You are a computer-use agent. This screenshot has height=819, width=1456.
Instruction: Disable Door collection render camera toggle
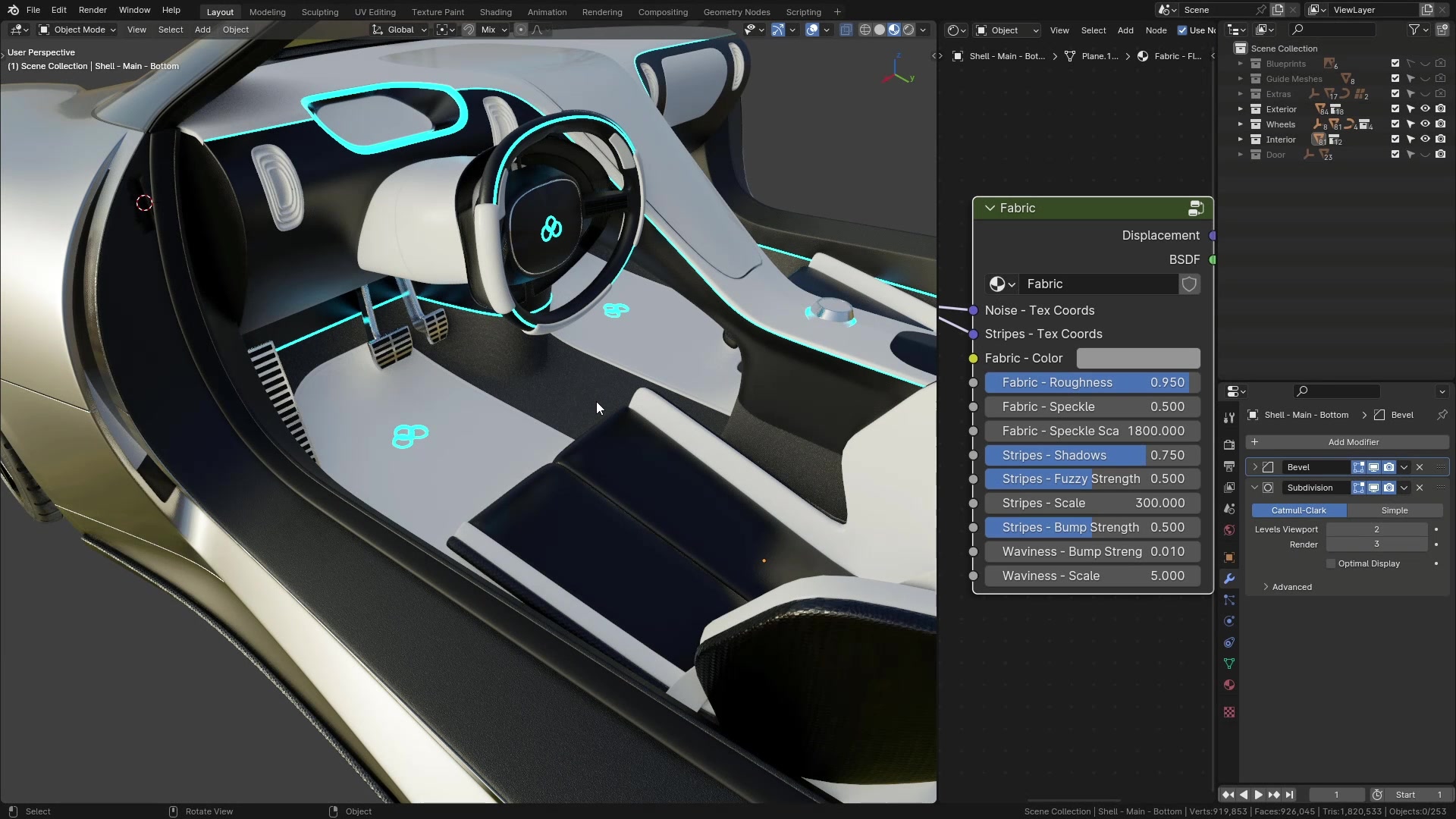click(1440, 155)
